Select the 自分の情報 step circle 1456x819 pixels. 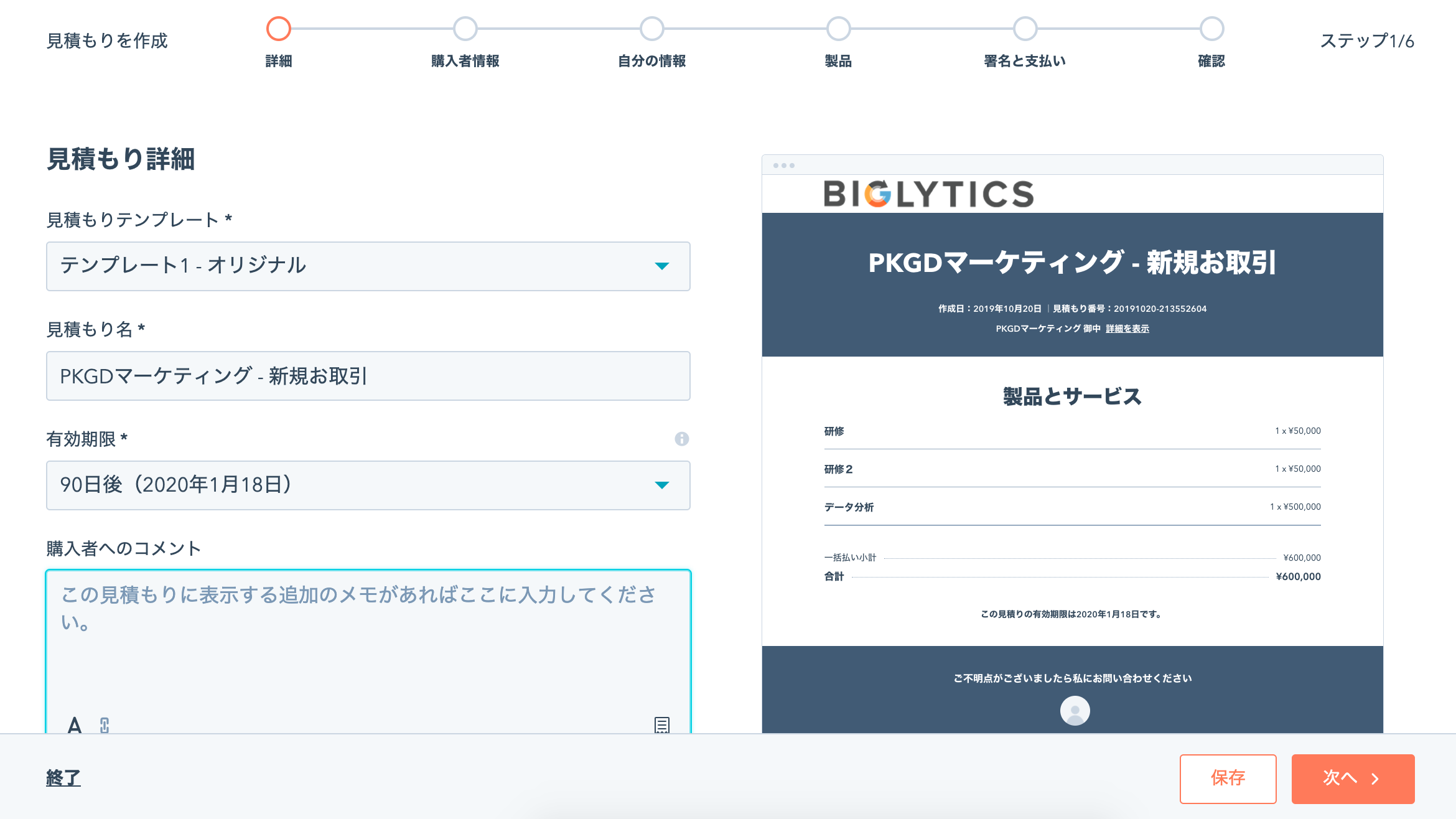652,29
